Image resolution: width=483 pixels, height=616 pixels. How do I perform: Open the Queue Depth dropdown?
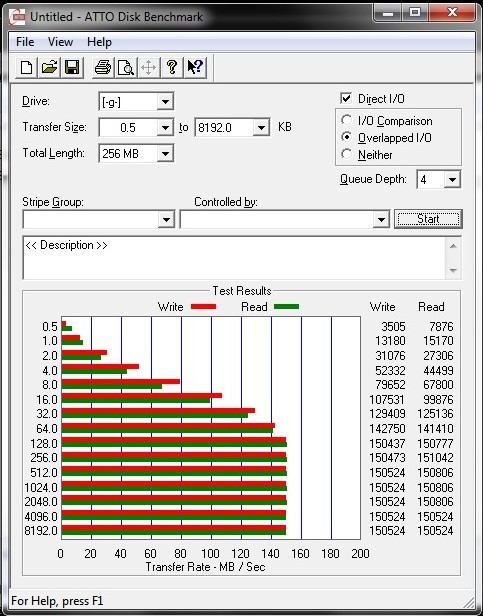tap(452, 180)
